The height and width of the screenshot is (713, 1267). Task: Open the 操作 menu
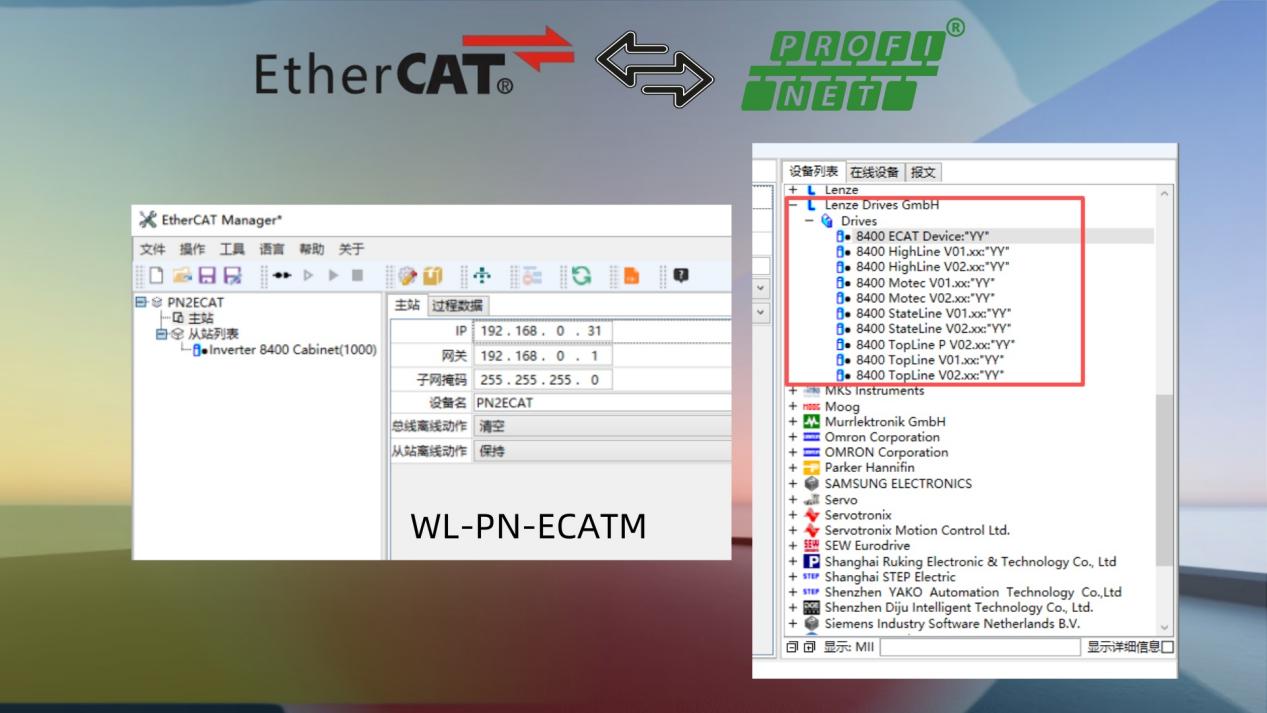coord(192,249)
